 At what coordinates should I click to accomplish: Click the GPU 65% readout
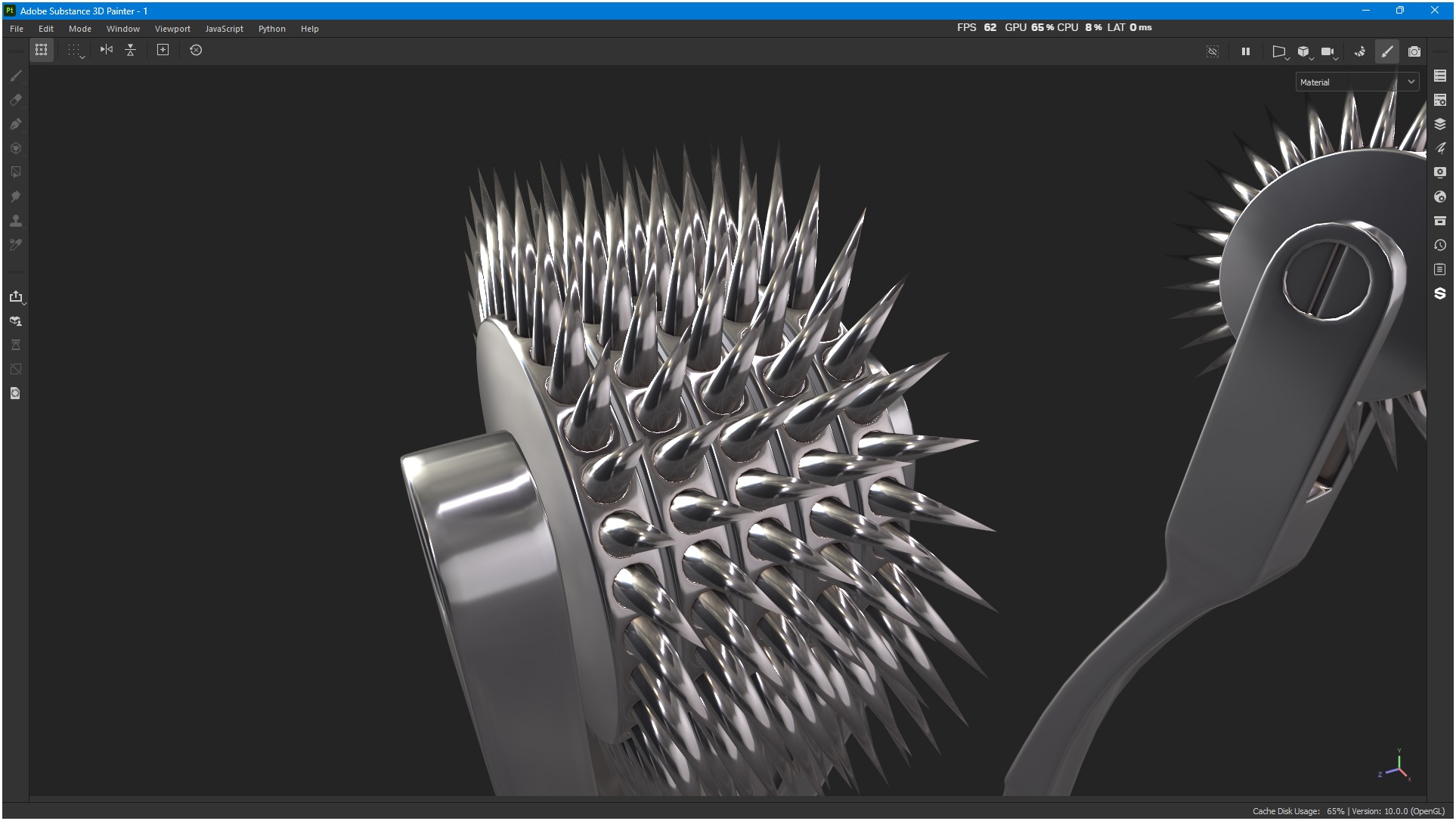point(1030,27)
